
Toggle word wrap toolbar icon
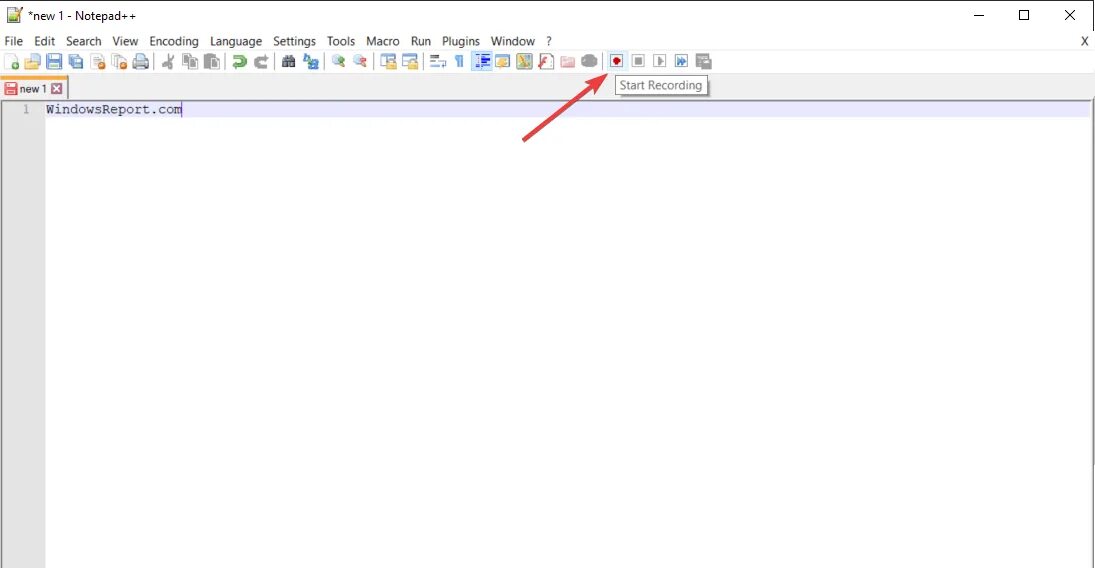pos(438,61)
